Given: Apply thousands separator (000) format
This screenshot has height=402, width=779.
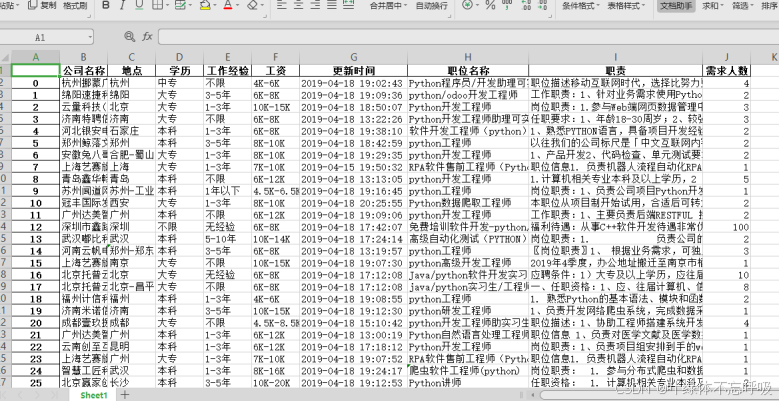Looking at the screenshot, I should [507, 6].
